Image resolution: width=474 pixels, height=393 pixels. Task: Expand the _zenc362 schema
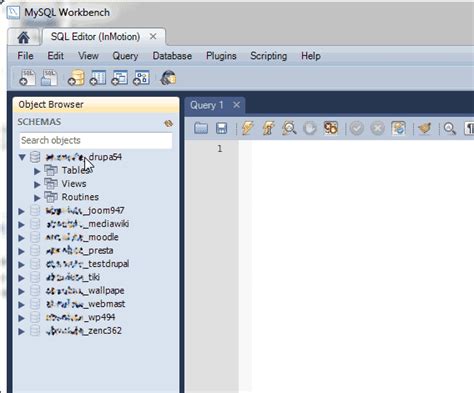[21, 331]
